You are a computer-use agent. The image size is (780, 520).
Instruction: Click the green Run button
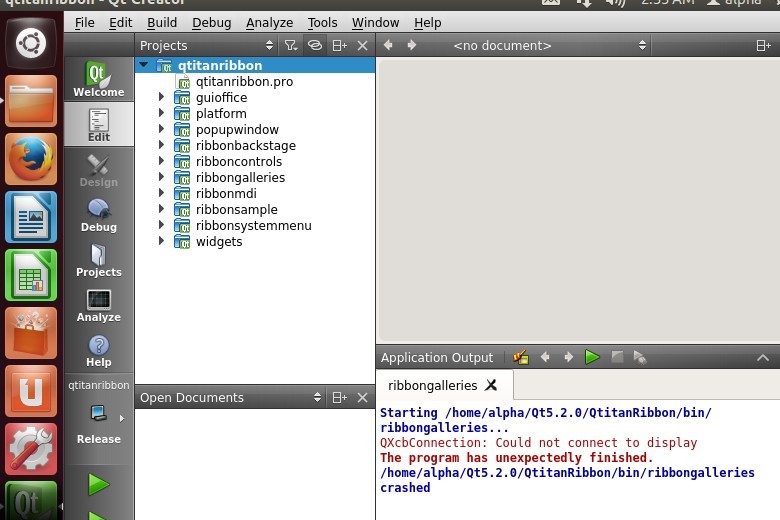[x=98, y=485]
